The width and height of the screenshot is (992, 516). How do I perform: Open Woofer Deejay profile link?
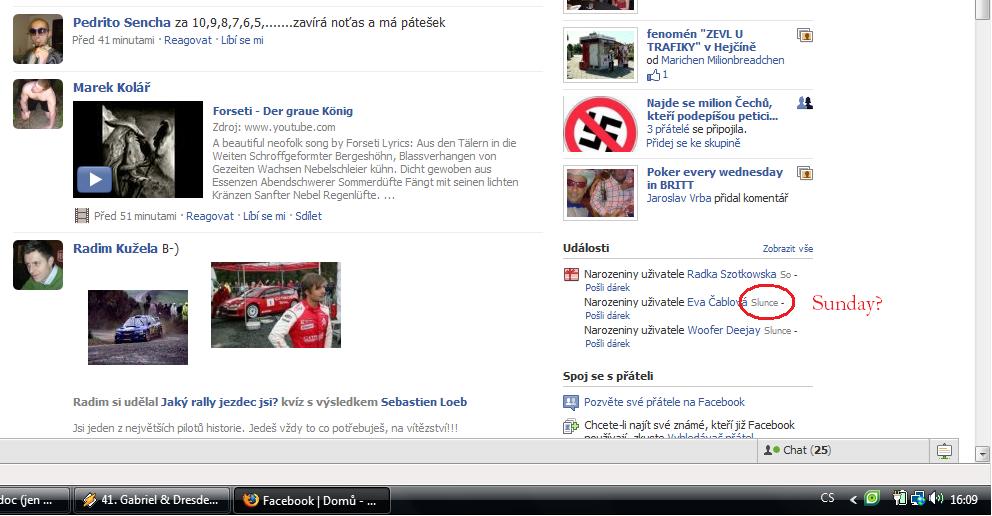click(x=724, y=330)
